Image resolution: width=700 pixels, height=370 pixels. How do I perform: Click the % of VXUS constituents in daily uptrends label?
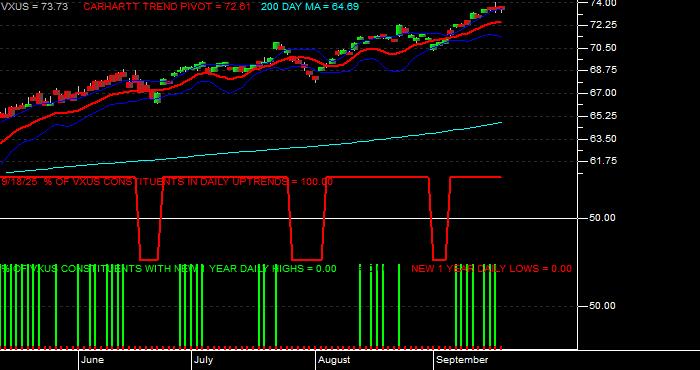tap(167, 182)
